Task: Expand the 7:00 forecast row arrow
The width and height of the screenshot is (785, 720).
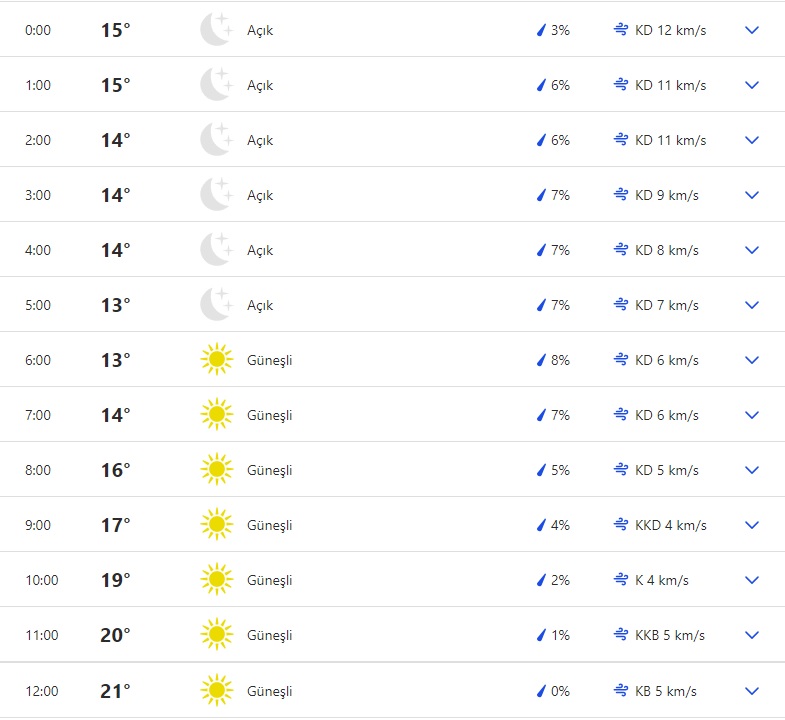Action: coord(752,415)
